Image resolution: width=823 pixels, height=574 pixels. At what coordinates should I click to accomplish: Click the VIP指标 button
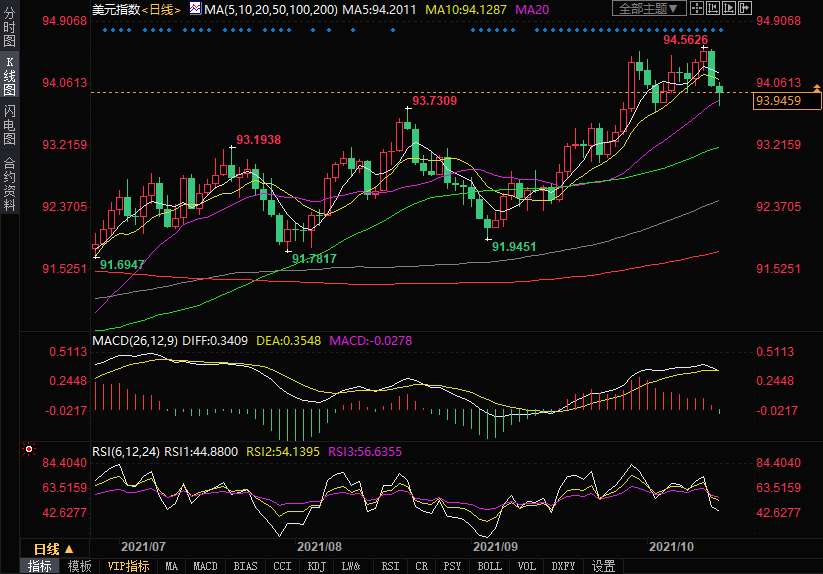coord(128,566)
